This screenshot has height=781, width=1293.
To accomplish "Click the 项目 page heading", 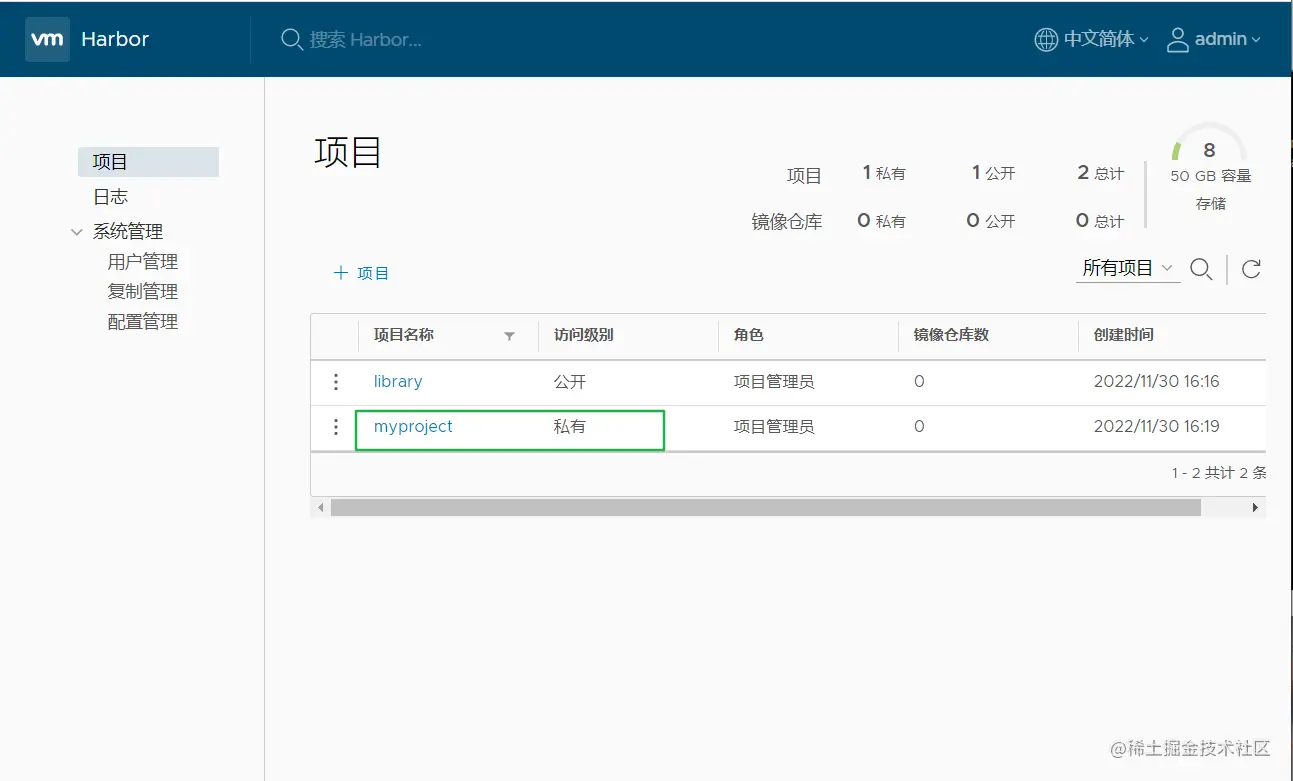I will [348, 152].
